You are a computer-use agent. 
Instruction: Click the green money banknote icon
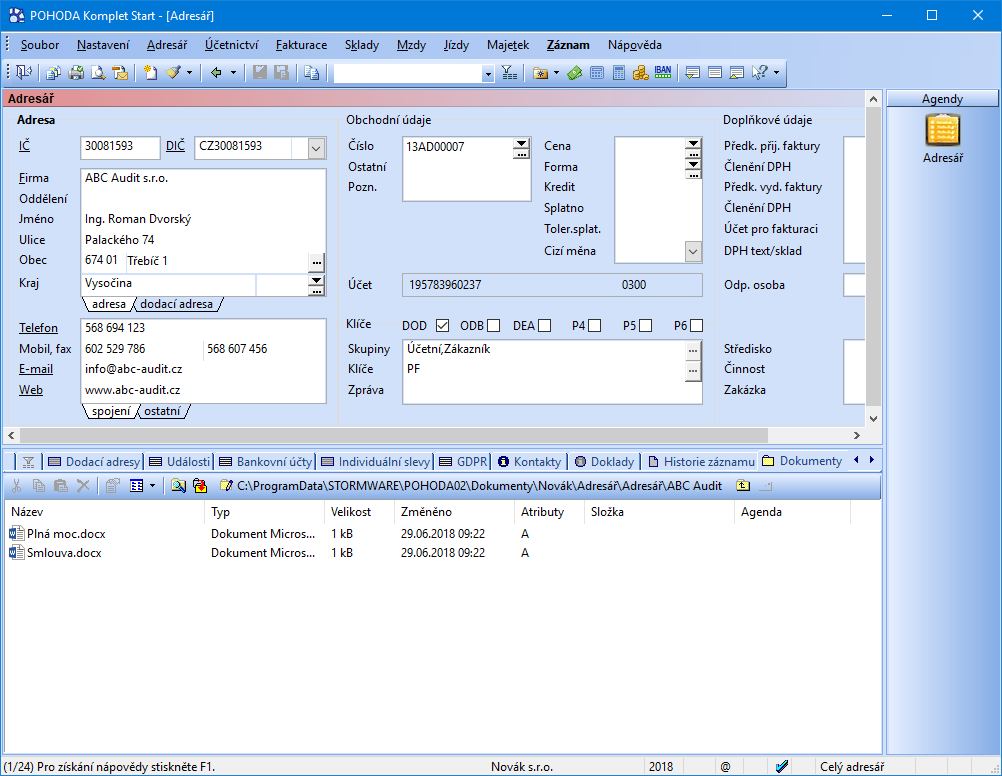click(x=574, y=72)
